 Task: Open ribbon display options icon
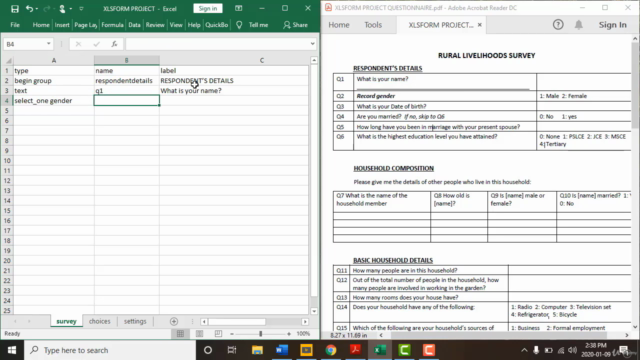pos(239,8)
